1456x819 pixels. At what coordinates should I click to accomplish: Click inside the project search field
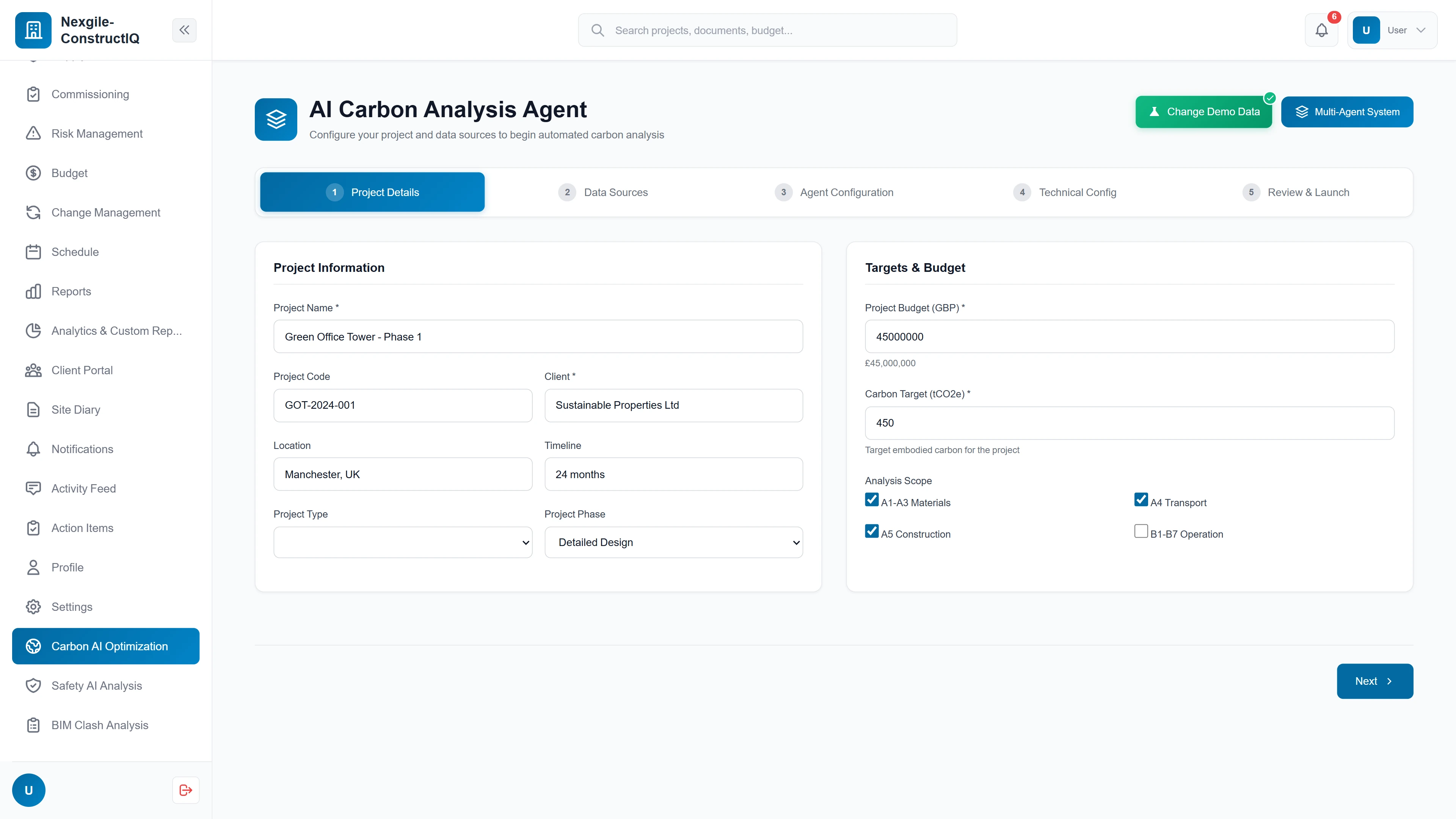coord(767,30)
